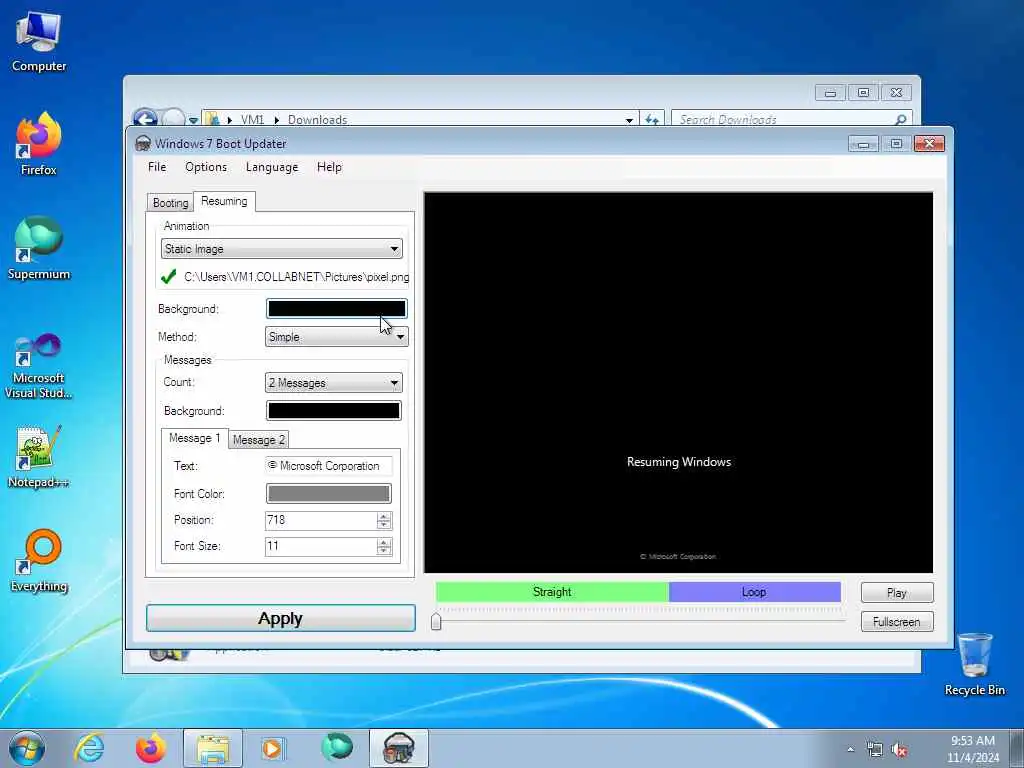Launch Internet Explorer from the taskbar

pyautogui.click(x=89, y=748)
